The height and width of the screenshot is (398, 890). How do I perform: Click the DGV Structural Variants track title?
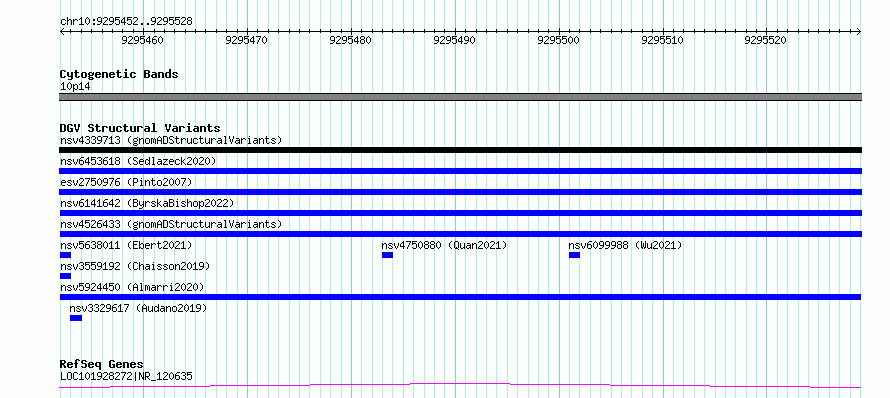[140, 128]
